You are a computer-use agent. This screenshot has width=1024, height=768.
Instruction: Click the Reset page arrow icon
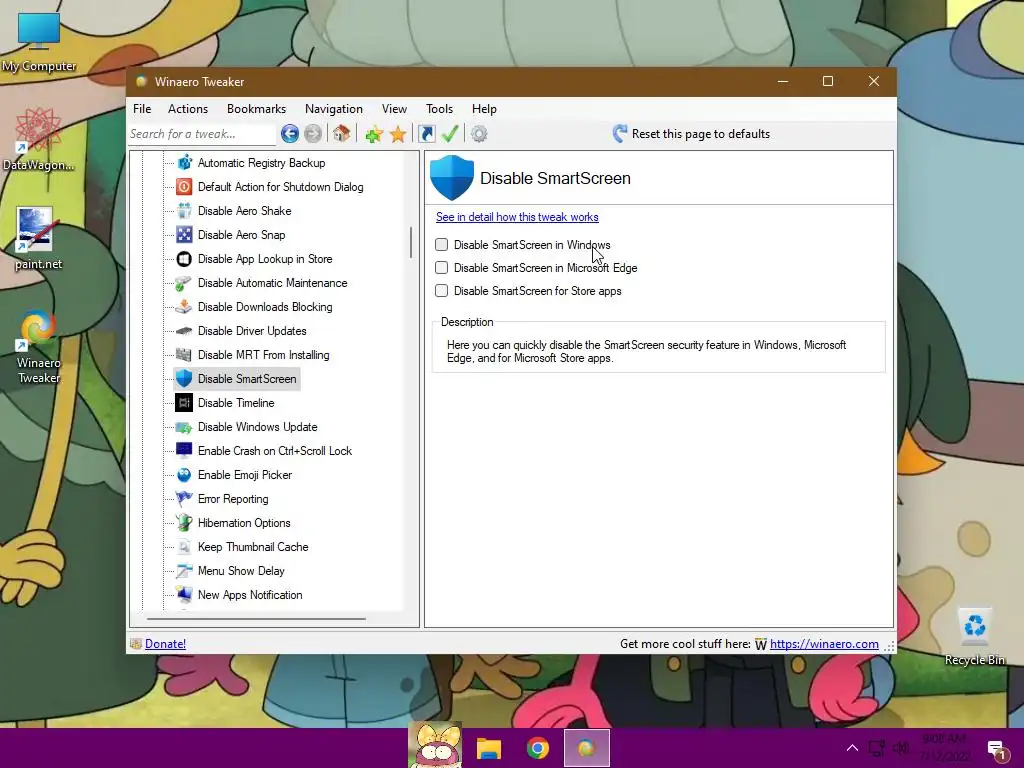pos(620,134)
